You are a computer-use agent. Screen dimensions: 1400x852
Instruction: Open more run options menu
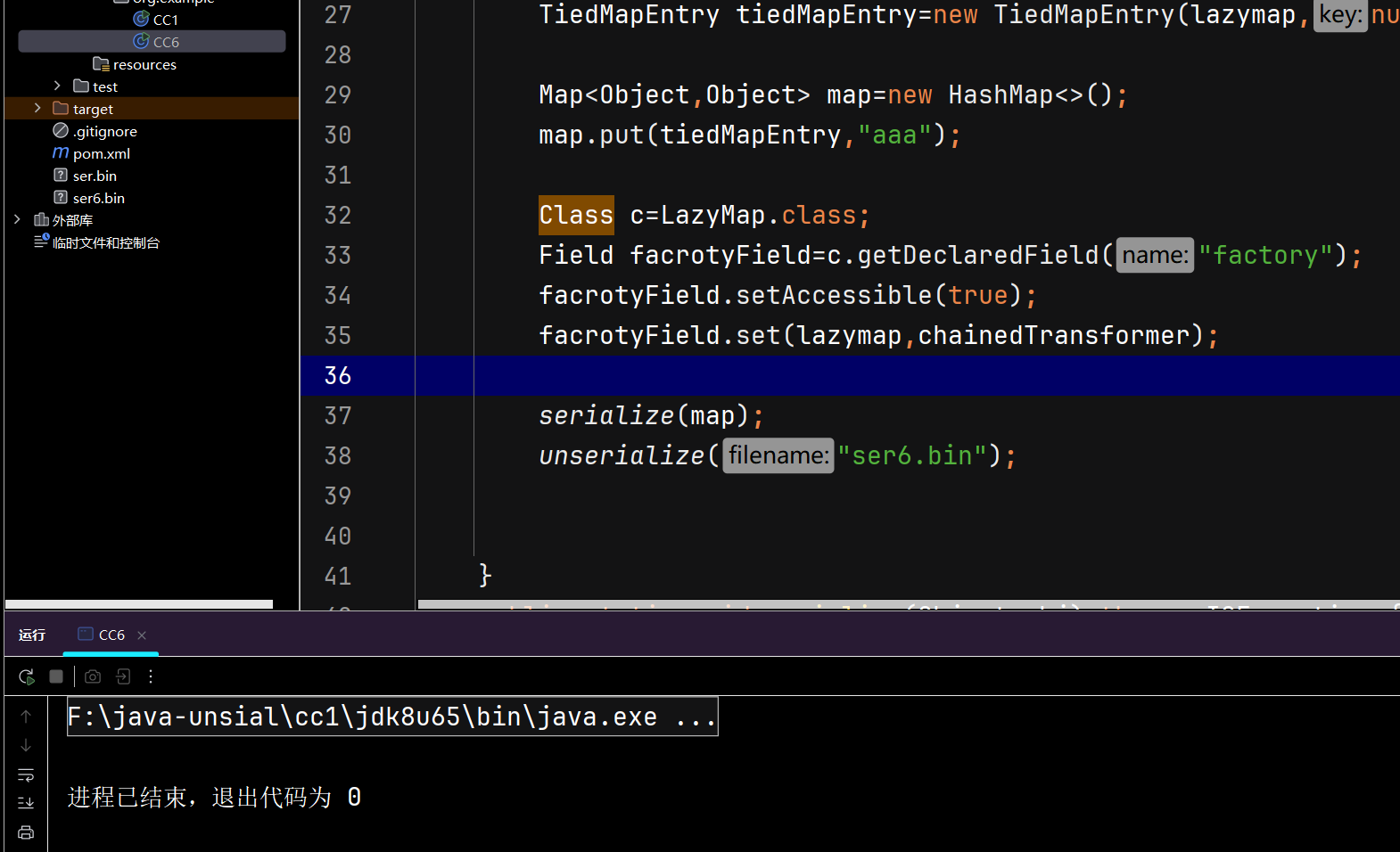click(x=151, y=677)
